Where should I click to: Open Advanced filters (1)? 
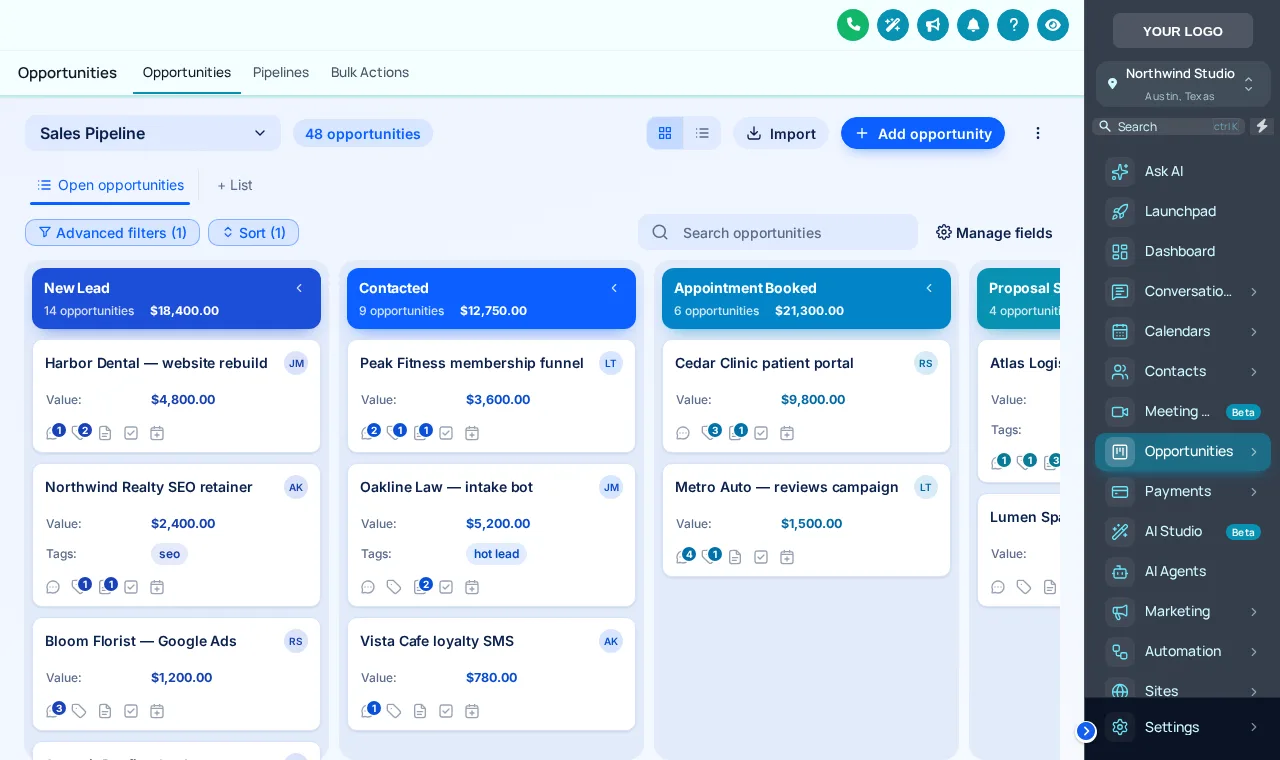coord(112,232)
